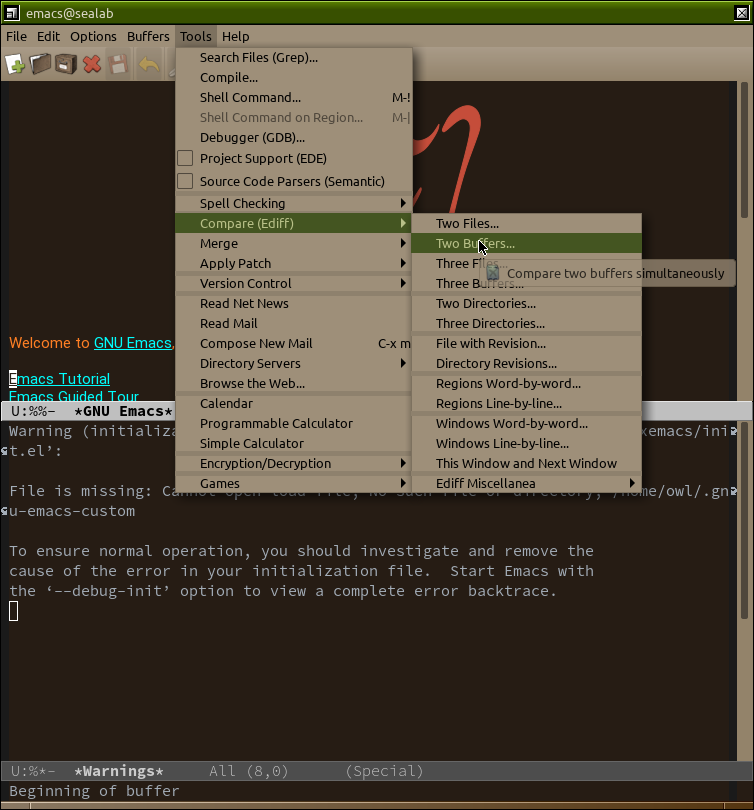Click the *Warnings* mode line buffer name
This screenshot has height=810, width=754.
119,771
